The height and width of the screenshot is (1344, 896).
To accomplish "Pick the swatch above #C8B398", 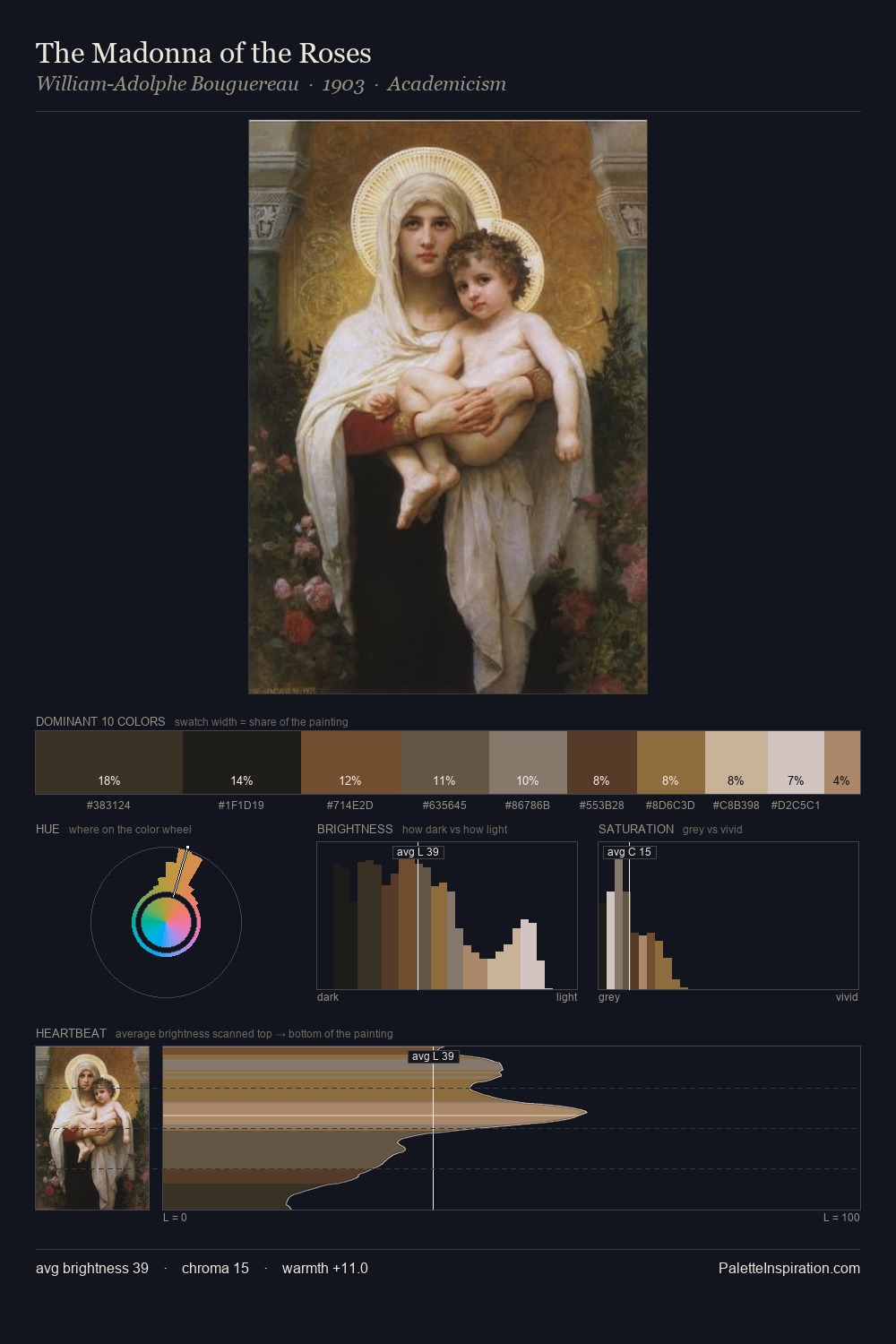I will pos(737,762).
